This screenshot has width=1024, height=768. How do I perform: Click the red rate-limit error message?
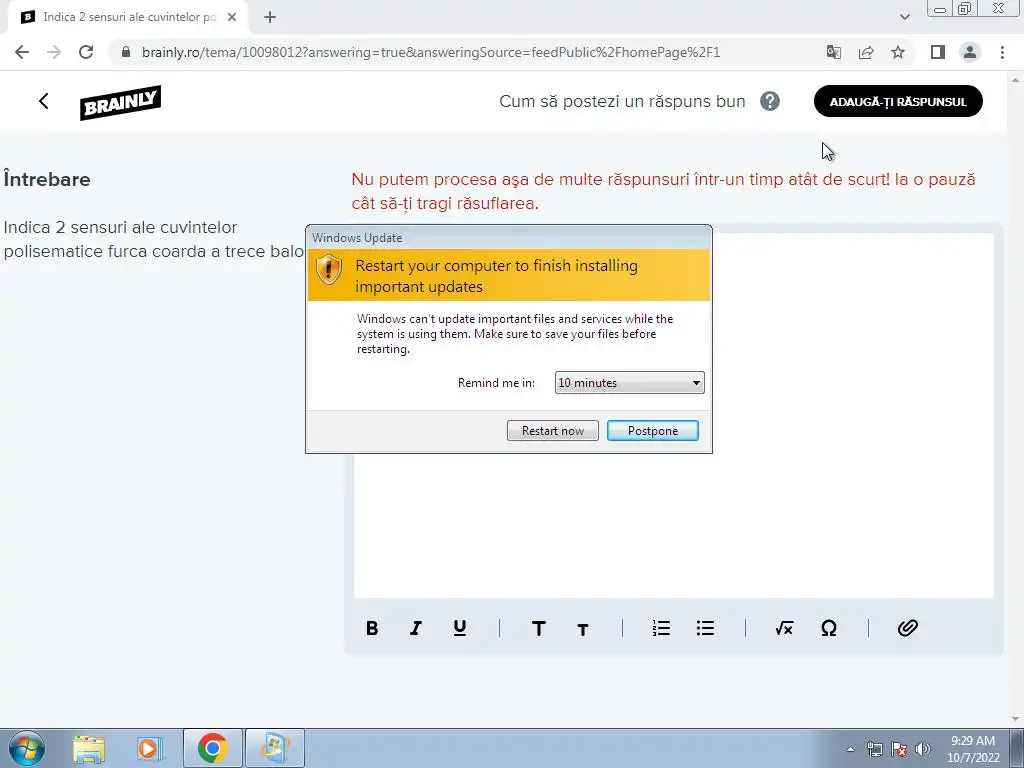click(663, 191)
